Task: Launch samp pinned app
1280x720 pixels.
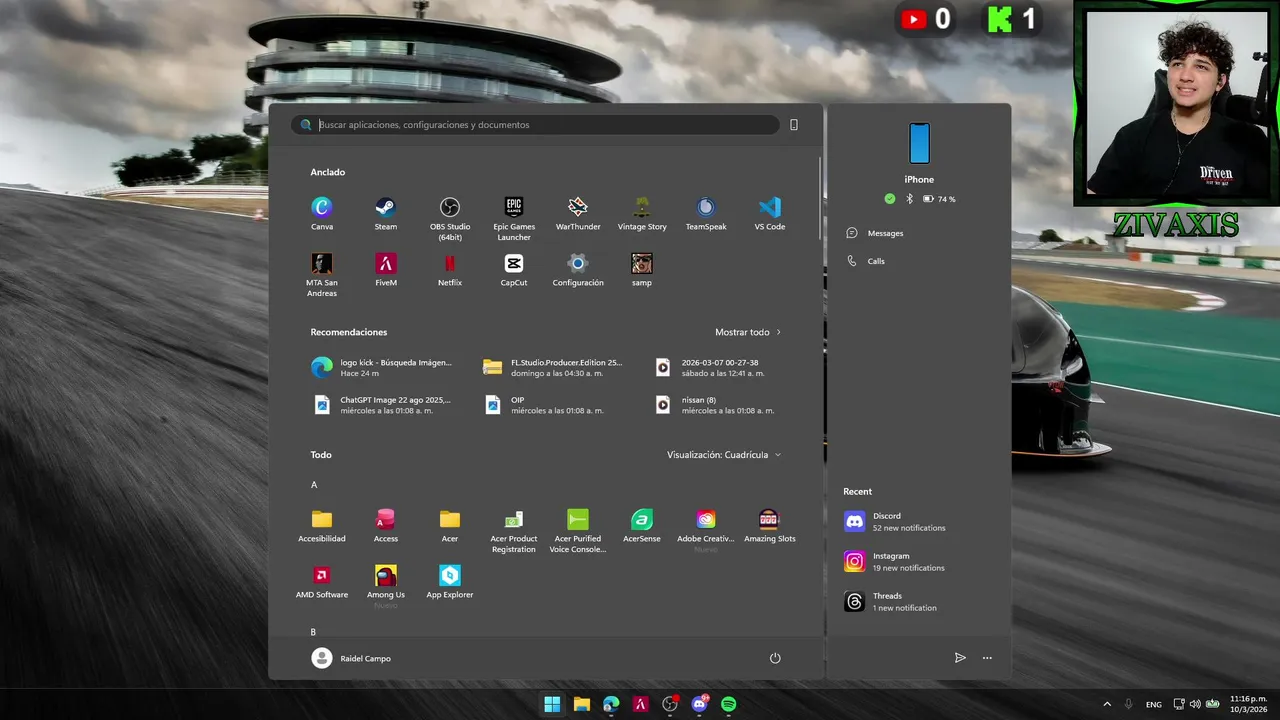Action: [x=642, y=269]
